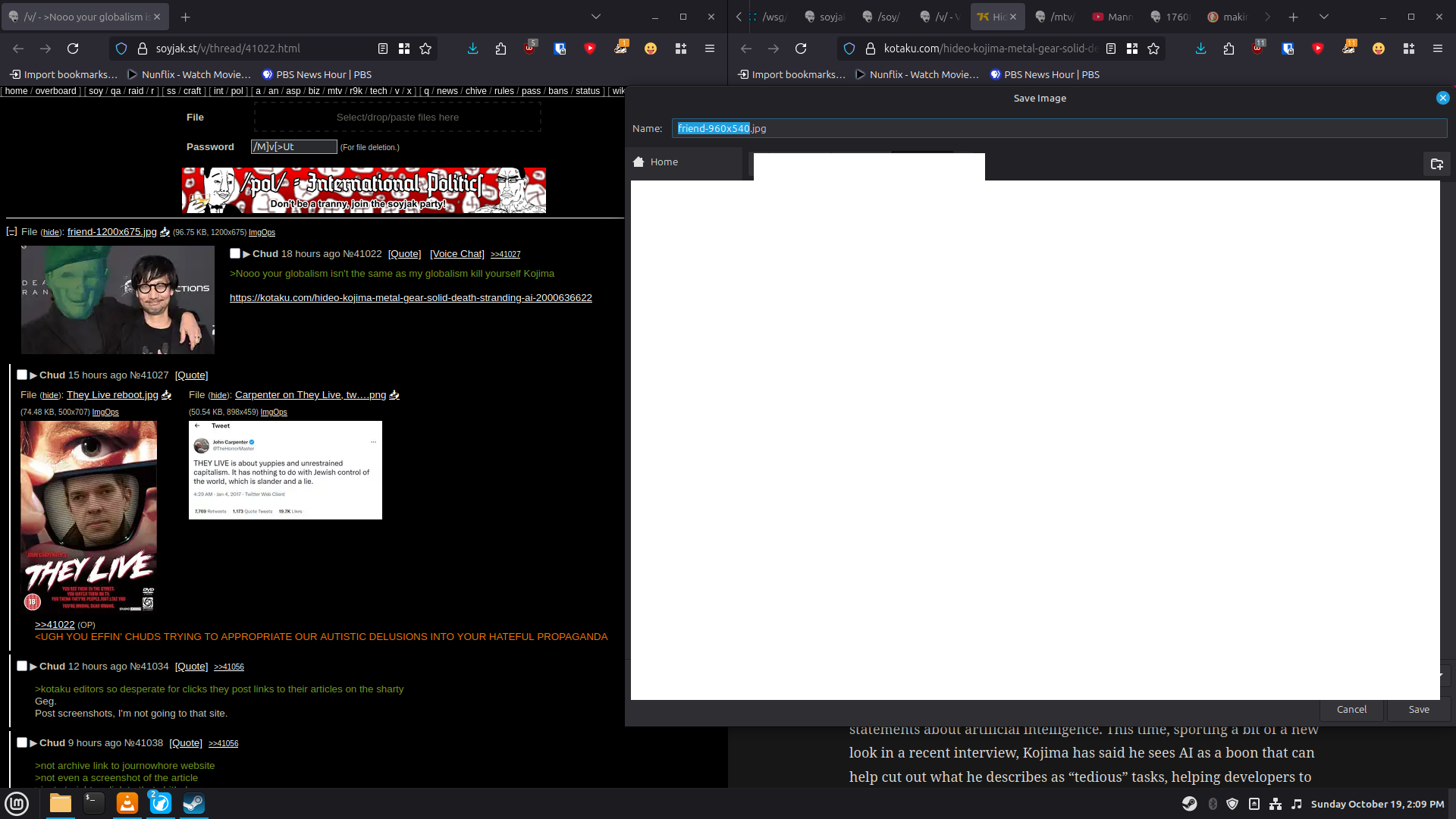Expand post menu arrow for №41038
This screenshot has width=1456, height=819.
33,743
